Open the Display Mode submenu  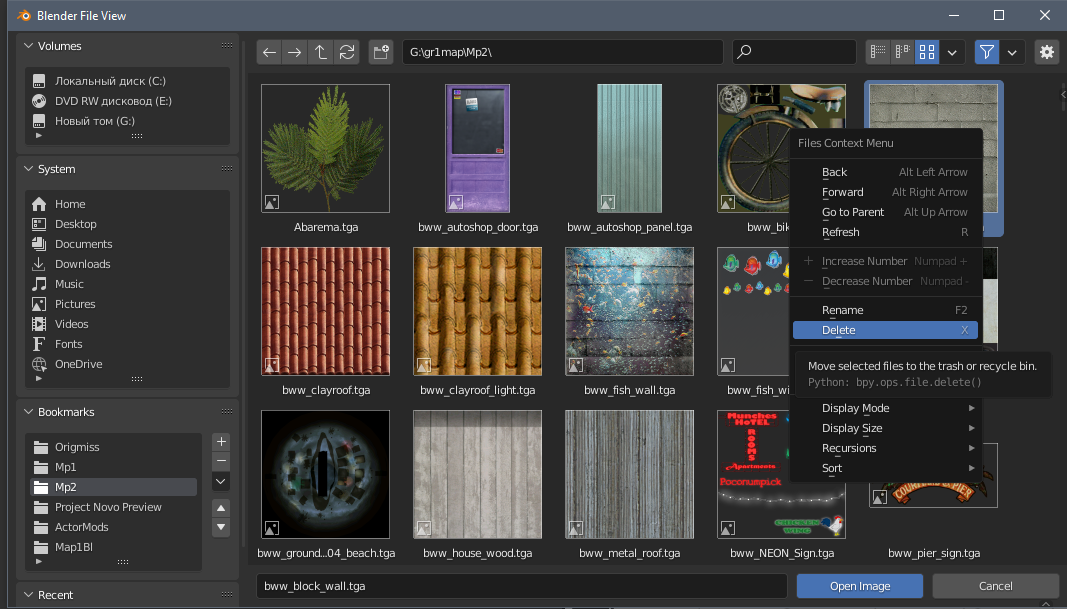[885, 408]
